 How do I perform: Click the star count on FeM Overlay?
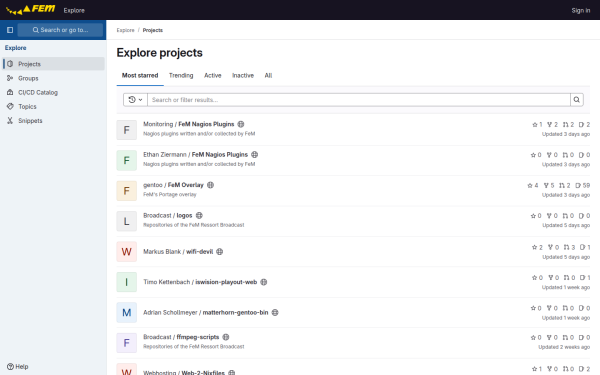533,185
